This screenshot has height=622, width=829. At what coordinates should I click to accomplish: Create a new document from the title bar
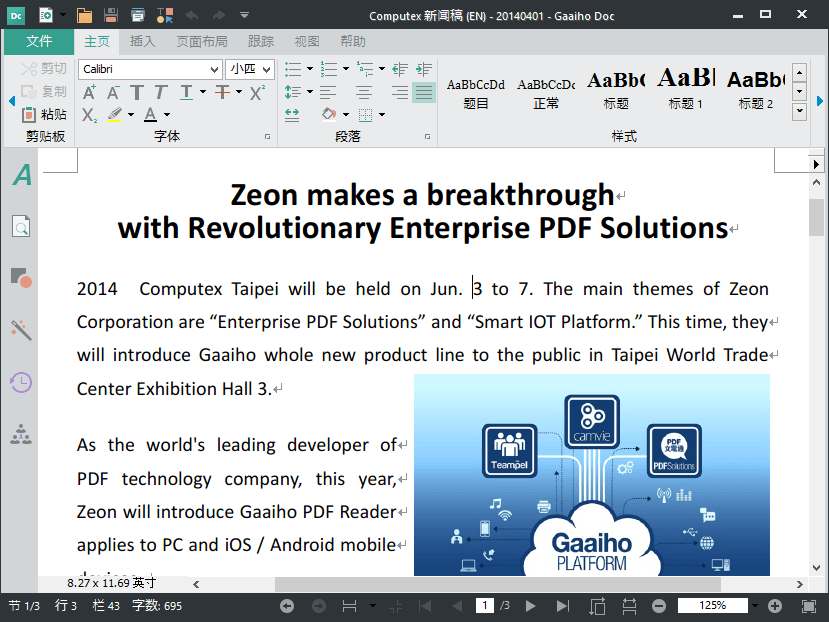[46, 15]
